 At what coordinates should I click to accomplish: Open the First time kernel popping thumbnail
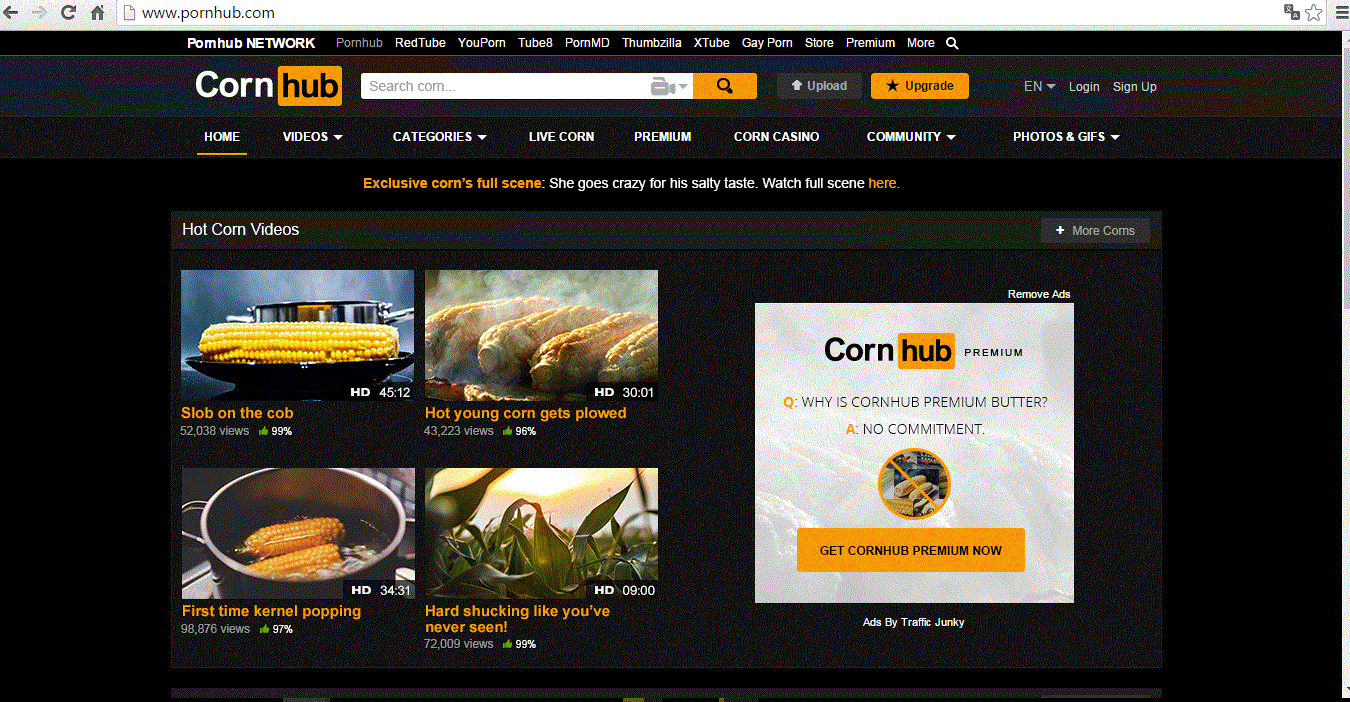click(298, 533)
